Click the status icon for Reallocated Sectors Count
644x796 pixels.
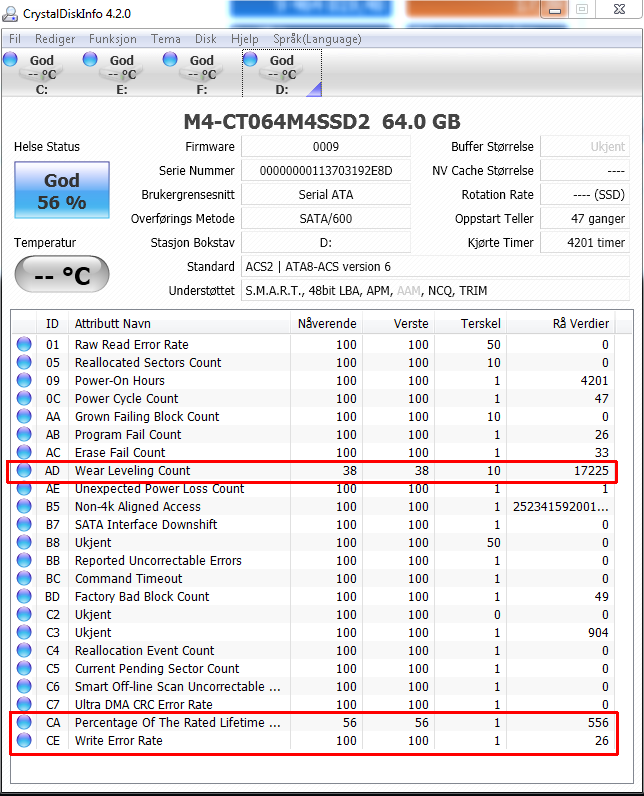[24, 362]
